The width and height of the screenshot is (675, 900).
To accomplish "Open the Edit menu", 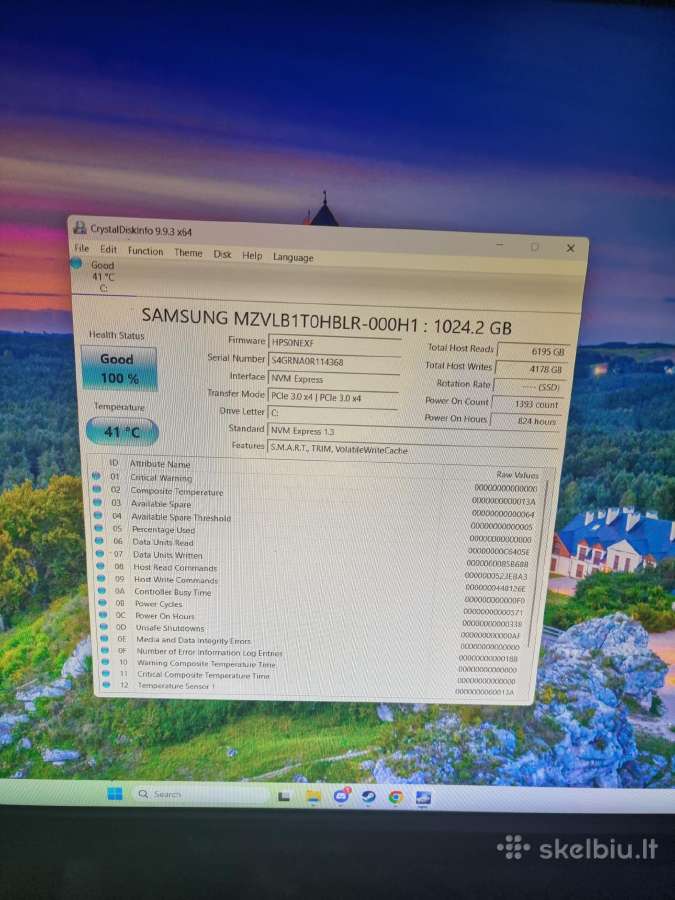I will tap(108, 249).
